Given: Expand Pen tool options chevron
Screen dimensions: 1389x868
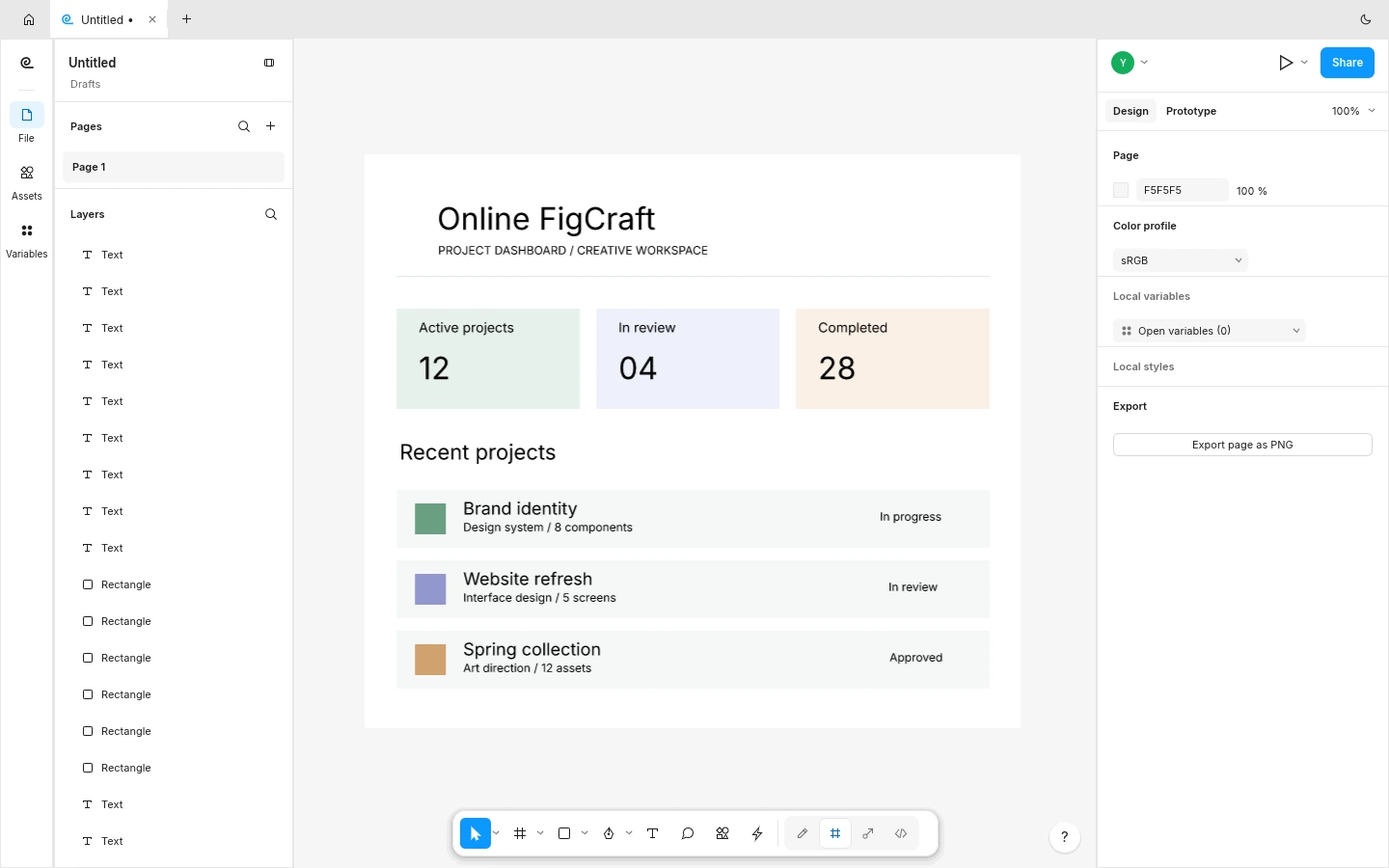Looking at the screenshot, I should coord(629,833).
